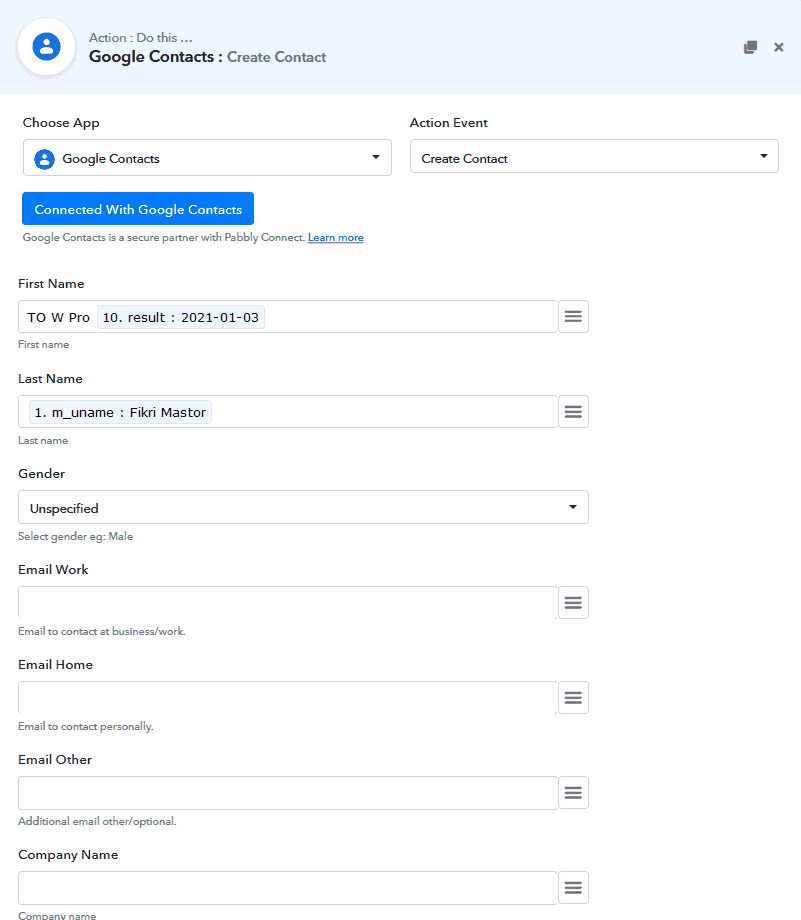Click the mapping icon beside Email Home
Screen dimensions: 801x920
click(573, 697)
